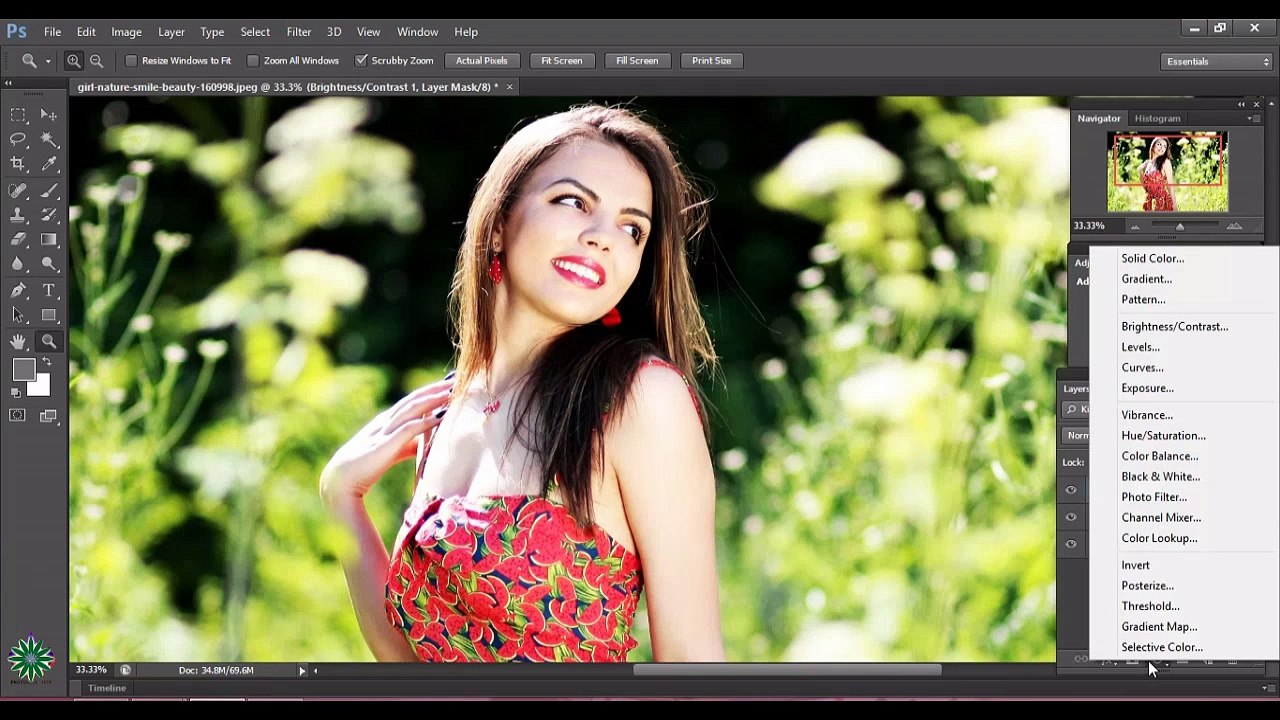Reset to default foreground and background colors
The height and width of the screenshot is (720, 1280).
pyautogui.click(x=15, y=393)
